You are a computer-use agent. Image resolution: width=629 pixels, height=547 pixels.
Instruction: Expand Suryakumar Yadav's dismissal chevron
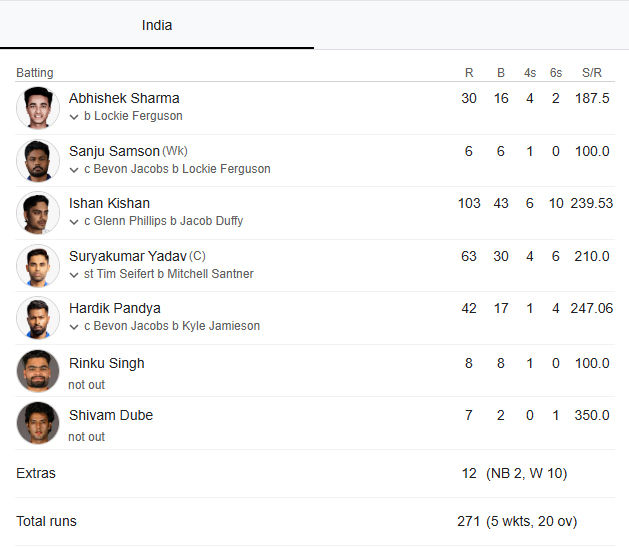(x=74, y=274)
